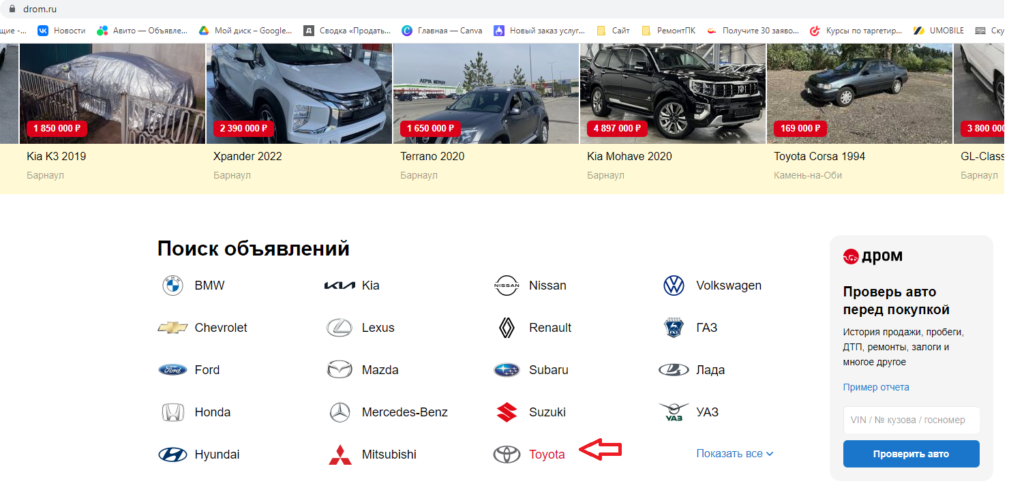Open the Mercedes-Benz listings link
1024x492 pixels.
pyautogui.click(x=404, y=412)
